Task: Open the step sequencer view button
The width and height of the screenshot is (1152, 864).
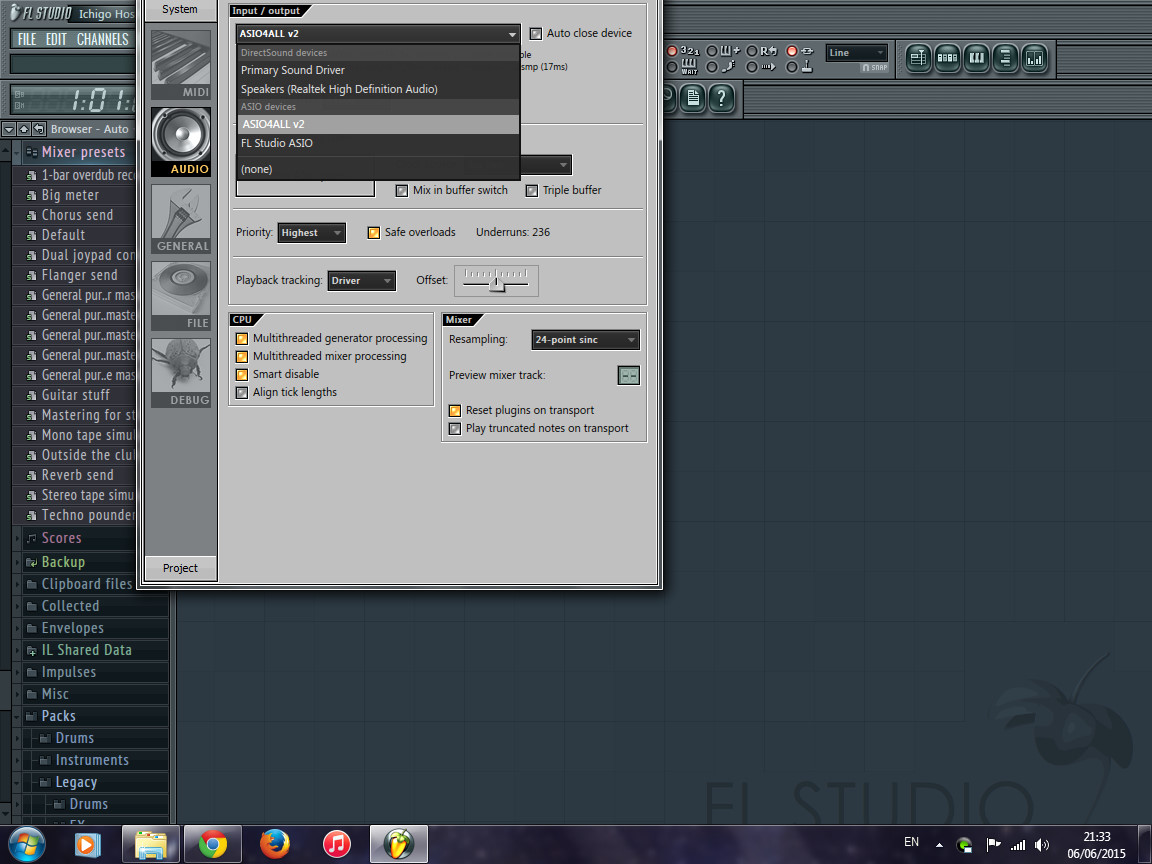Action: click(x=947, y=59)
